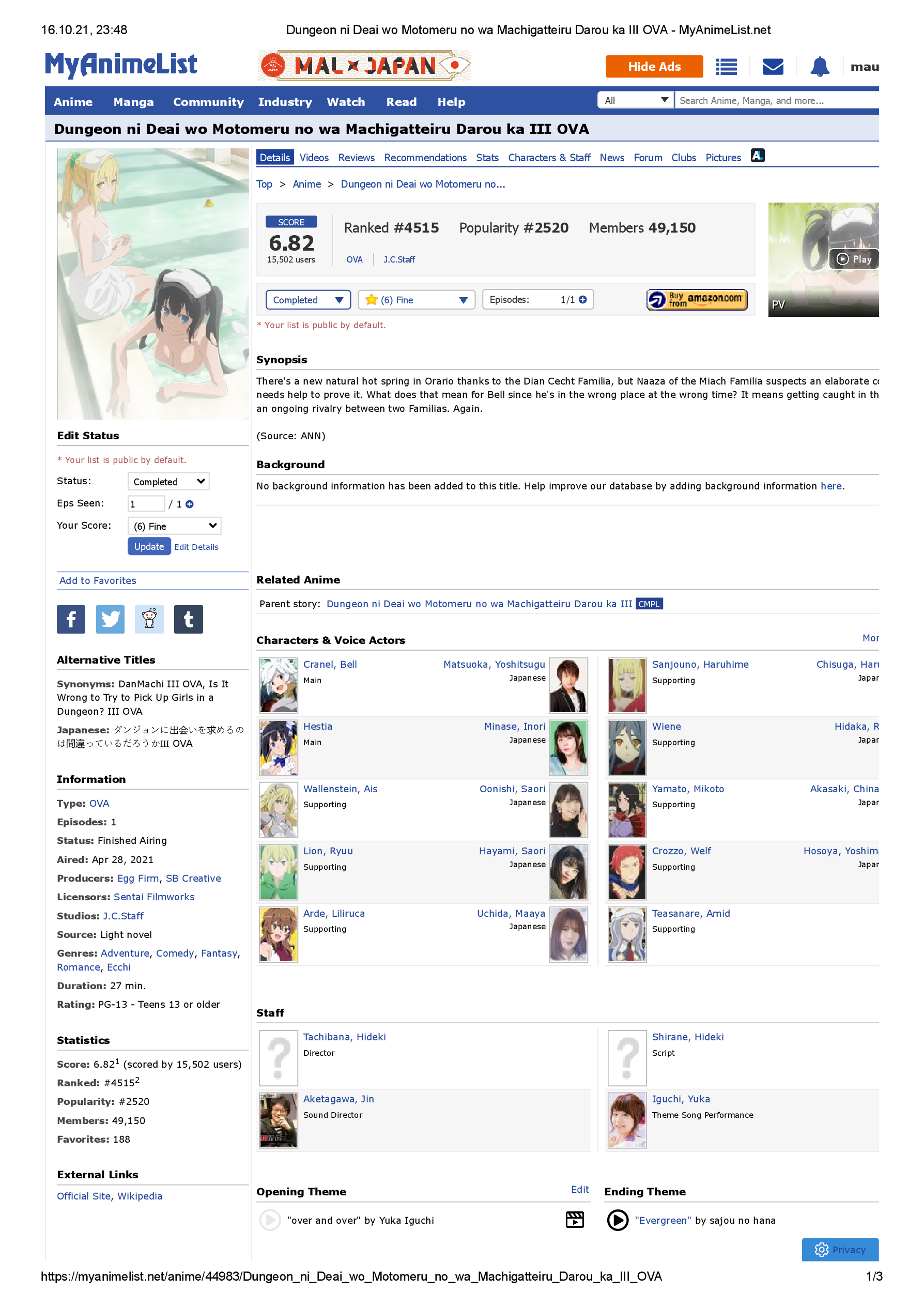
Task: Open the parent story Dungeon ni Deai III link
Action: point(480,604)
